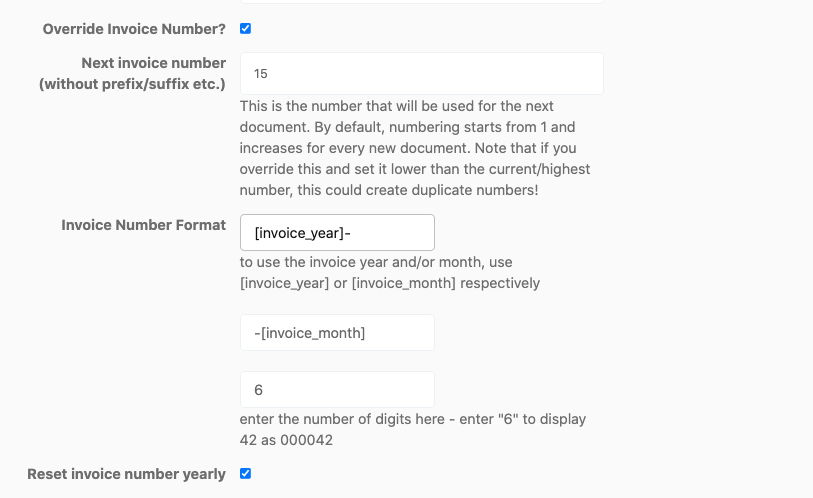This screenshot has height=498, width=813.
Task: Click the '42 as 000042' example text
Action: tap(286, 440)
